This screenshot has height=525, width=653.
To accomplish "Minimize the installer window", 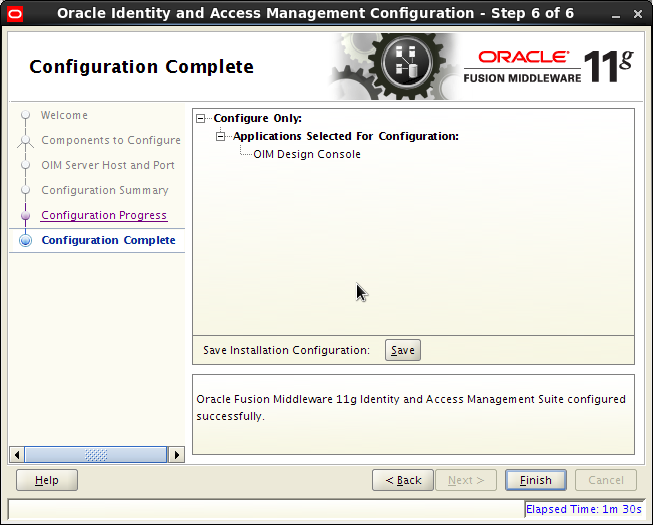I will pyautogui.click(x=616, y=15).
